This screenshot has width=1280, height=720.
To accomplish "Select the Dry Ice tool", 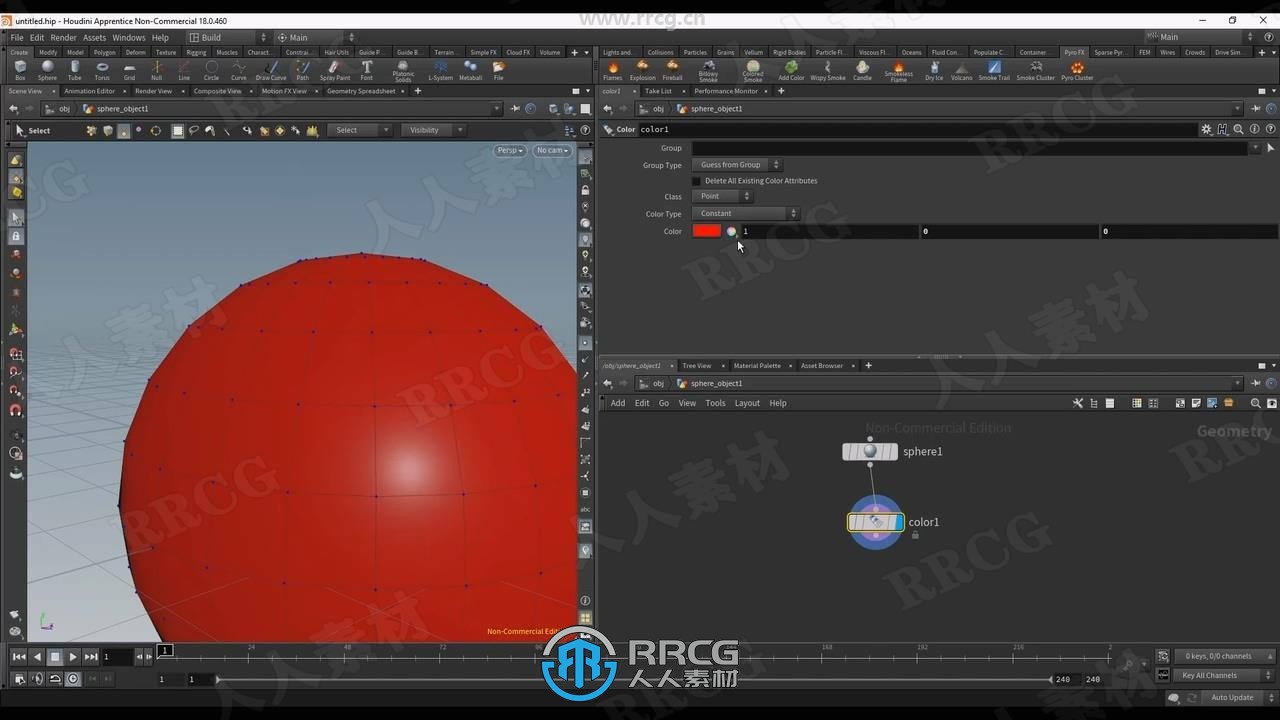I will point(934,70).
